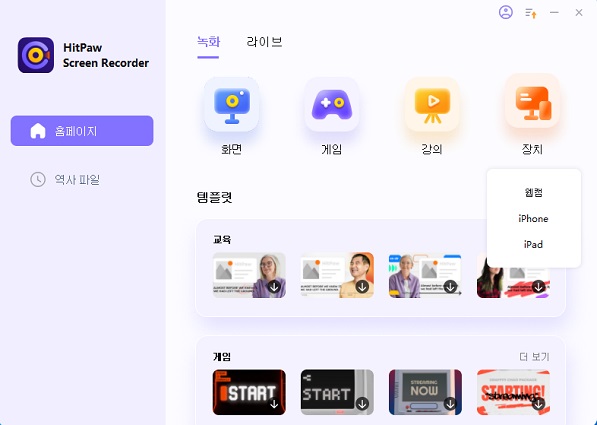Minimize the HitPaw window
Screen dimensions: 597x425
pos(554,13)
